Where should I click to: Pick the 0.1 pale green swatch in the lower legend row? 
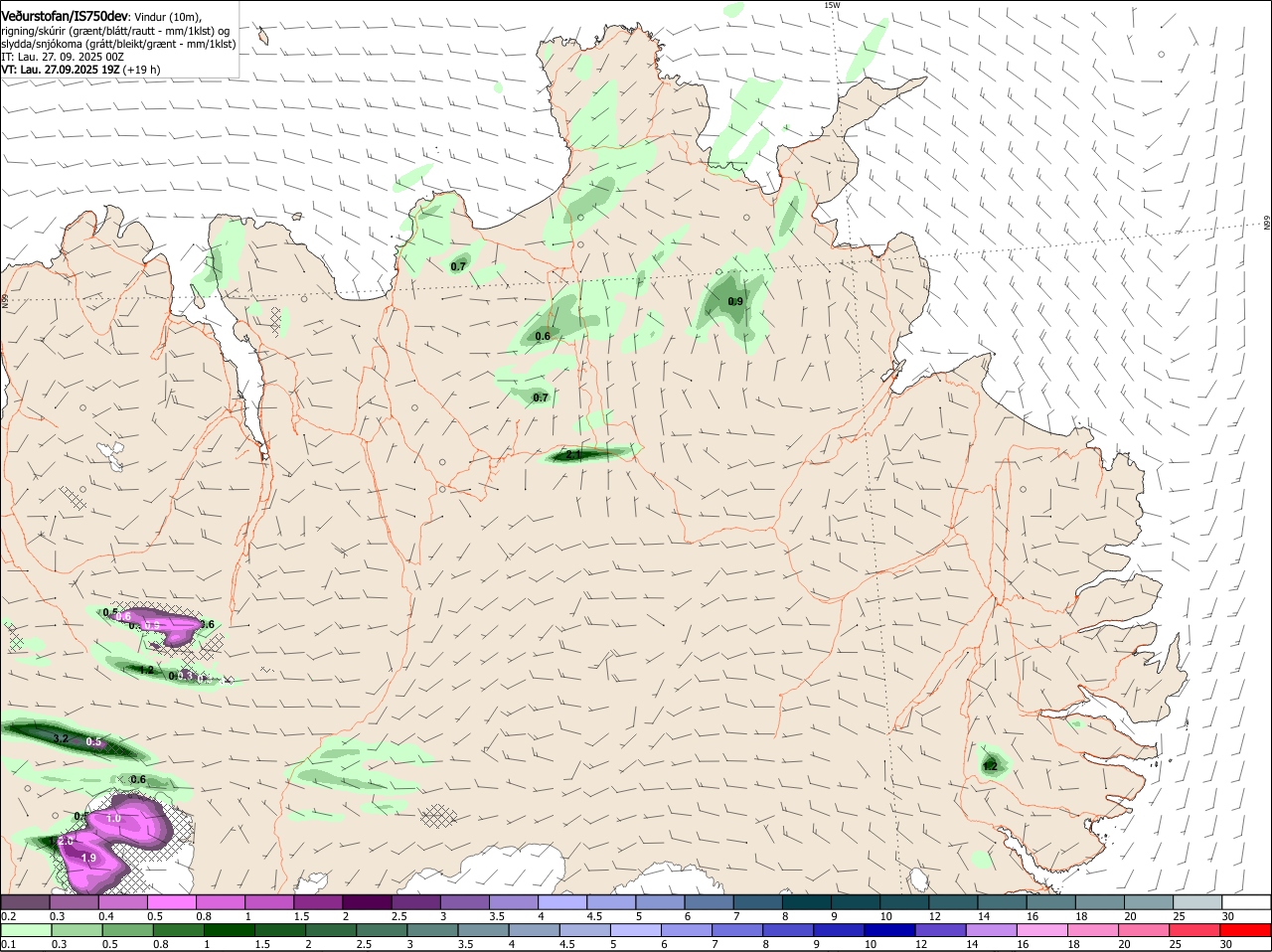pyautogui.click(x=26, y=930)
